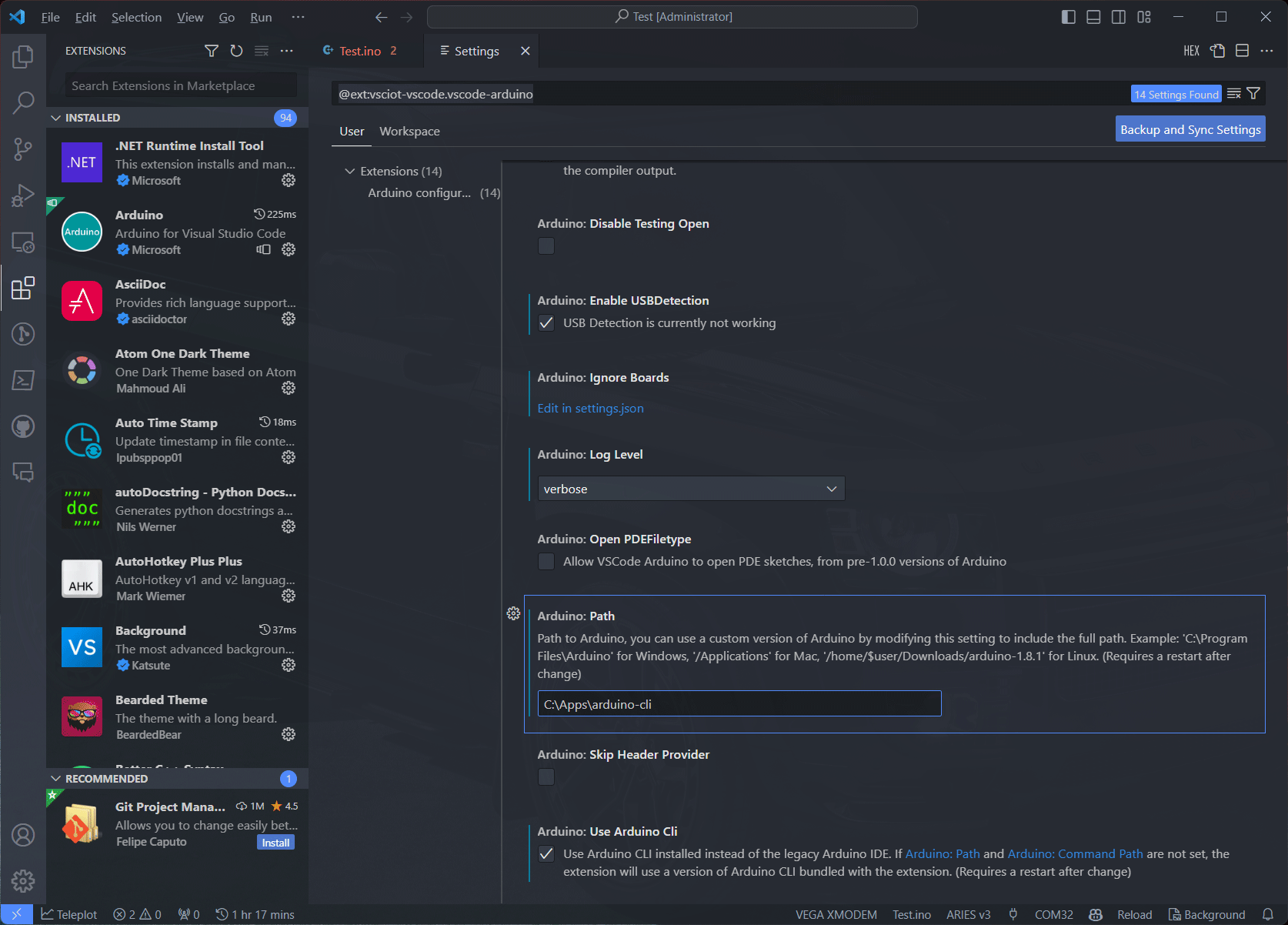Refresh the extensions list

tap(236, 51)
